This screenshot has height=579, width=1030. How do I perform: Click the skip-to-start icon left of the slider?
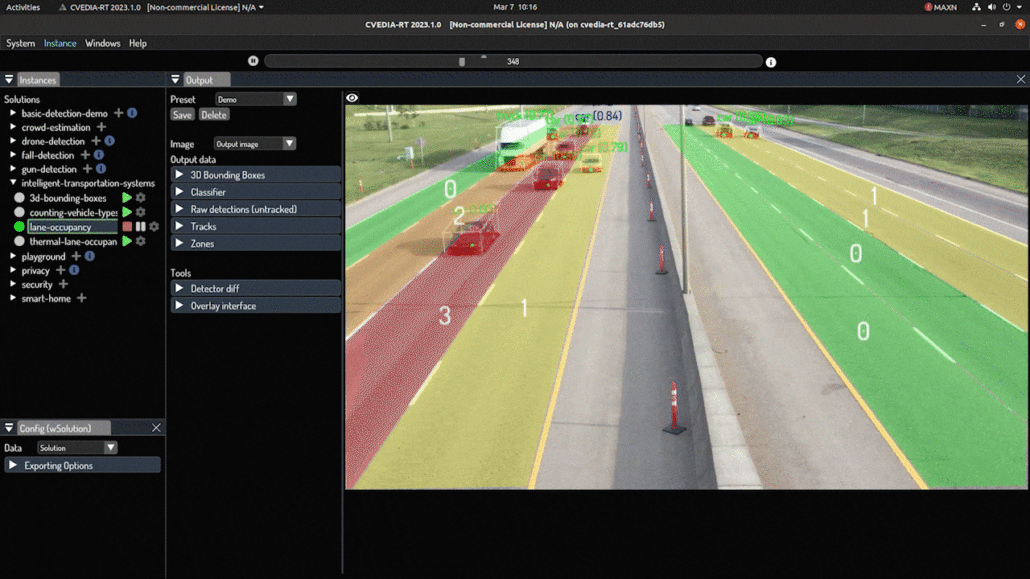(254, 60)
